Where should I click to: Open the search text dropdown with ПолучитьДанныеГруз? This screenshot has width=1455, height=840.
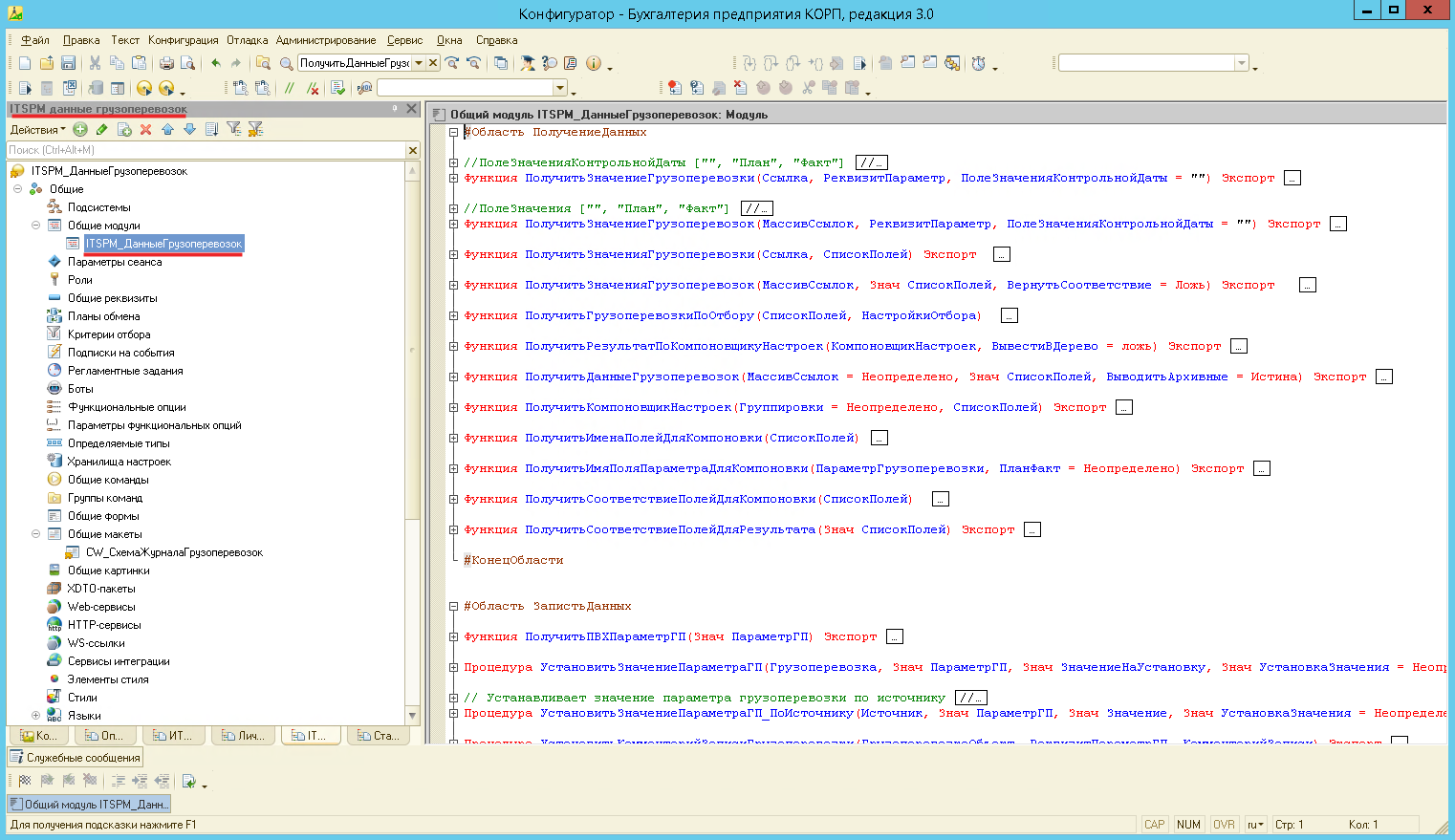point(419,63)
